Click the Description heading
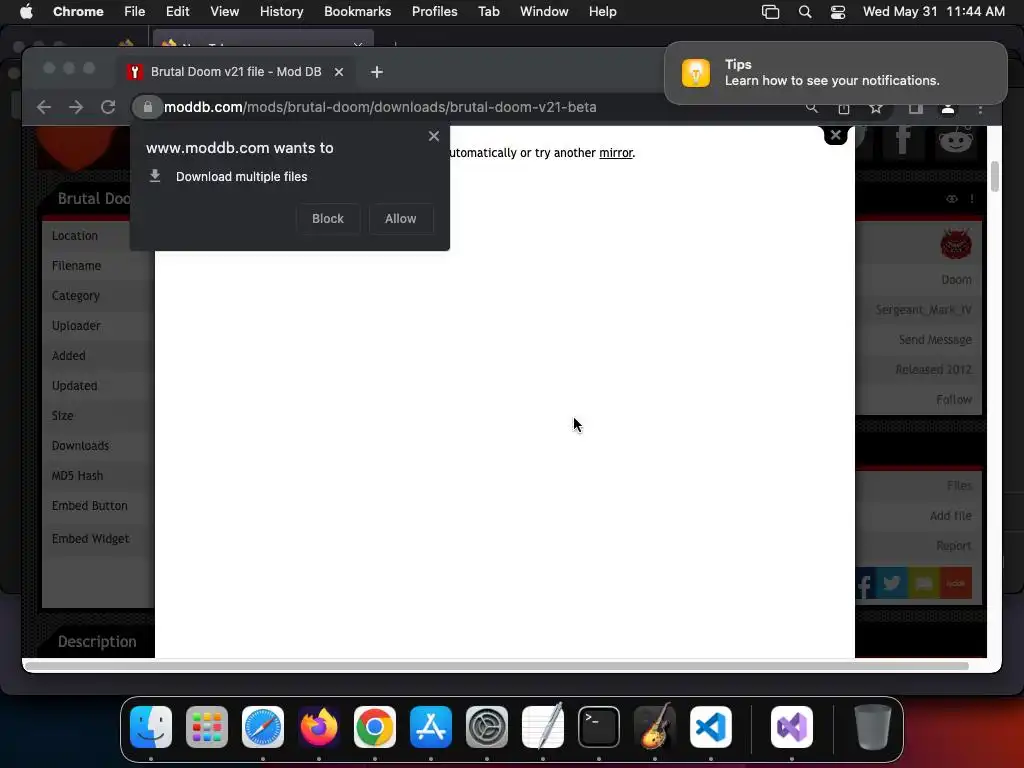This screenshot has height=768, width=1024. [97, 642]
